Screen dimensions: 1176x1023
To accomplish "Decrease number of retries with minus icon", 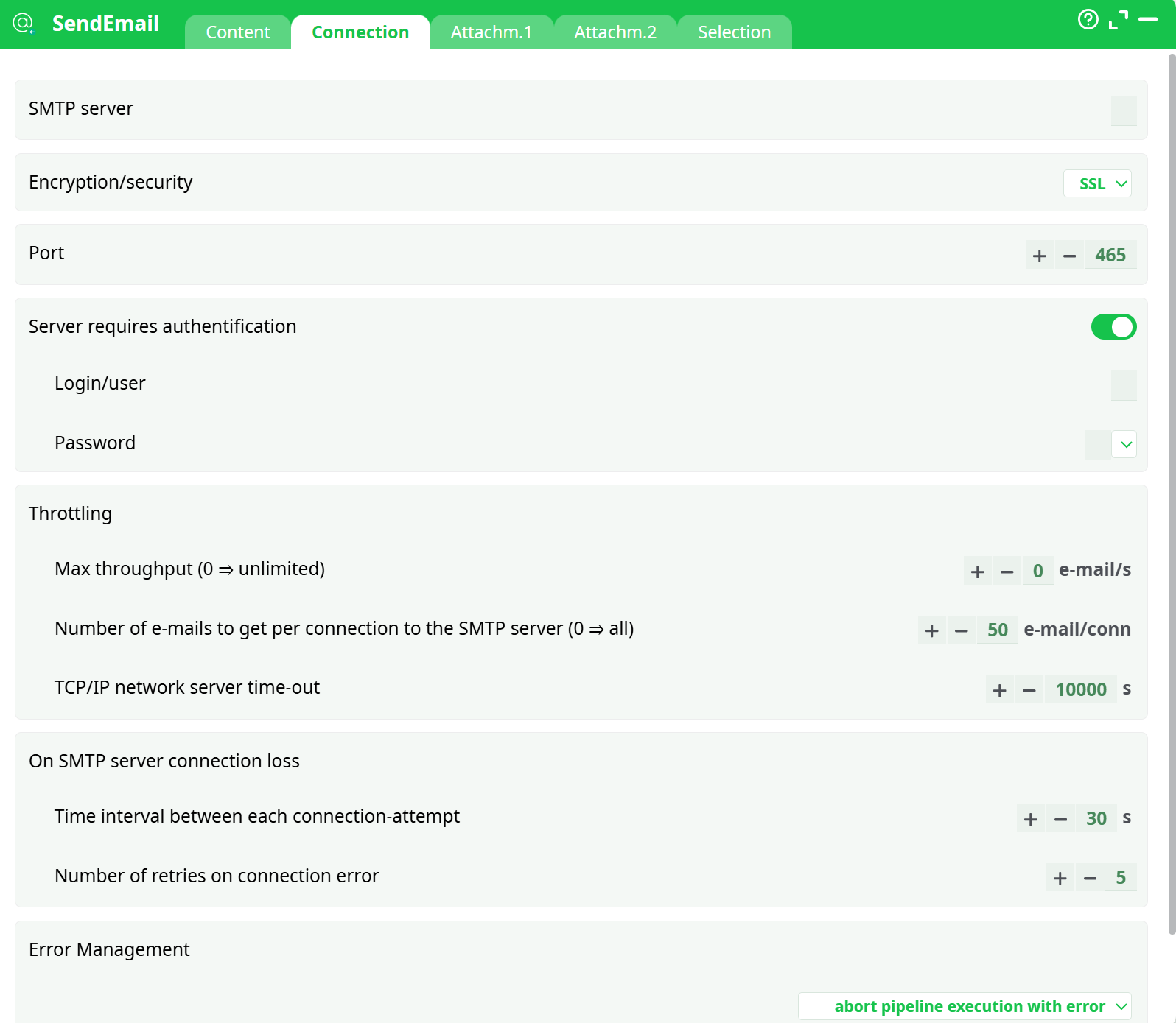I will tap(1090, 878).
